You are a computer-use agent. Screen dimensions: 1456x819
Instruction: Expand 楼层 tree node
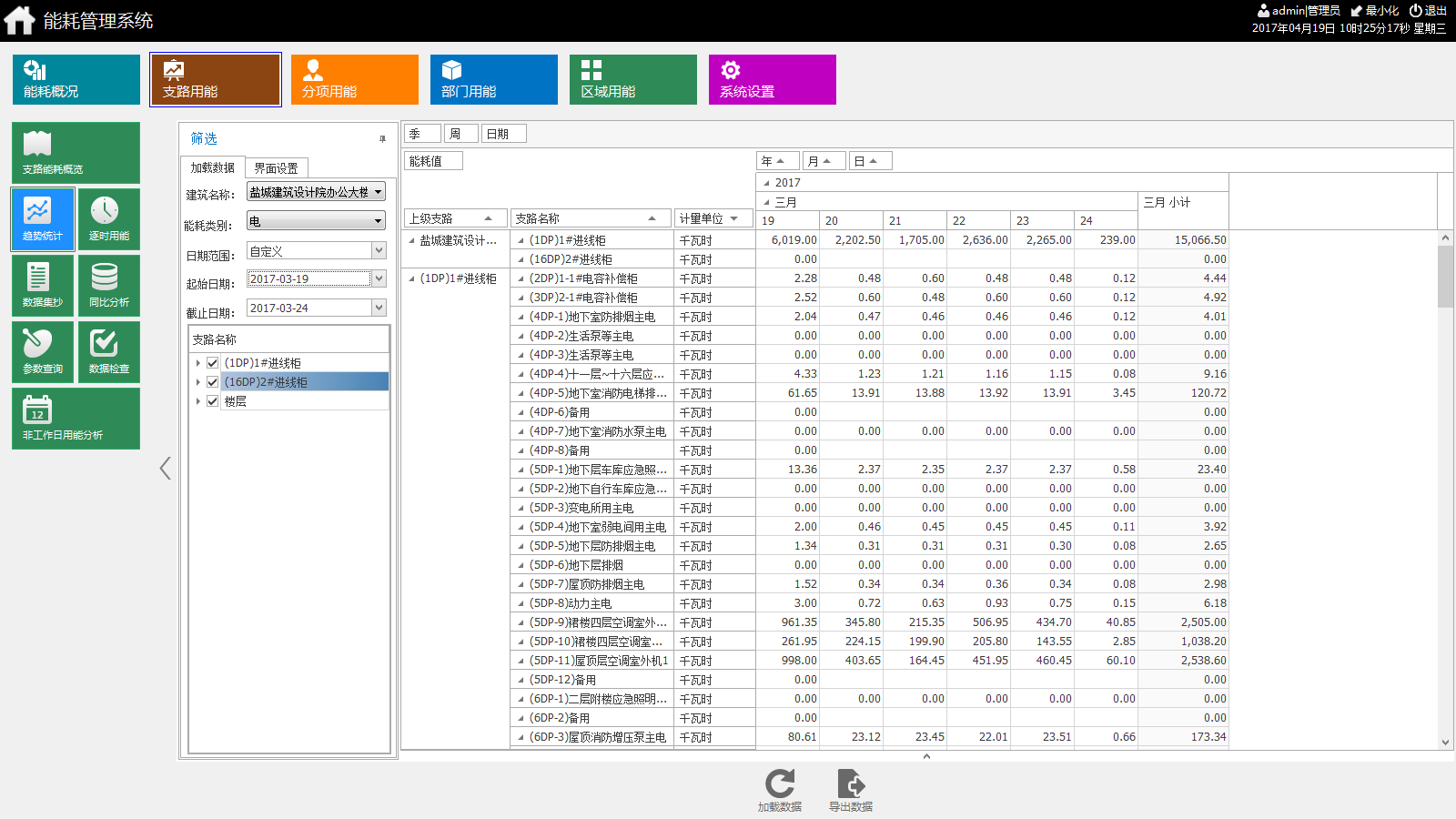(x=197, y=401)
